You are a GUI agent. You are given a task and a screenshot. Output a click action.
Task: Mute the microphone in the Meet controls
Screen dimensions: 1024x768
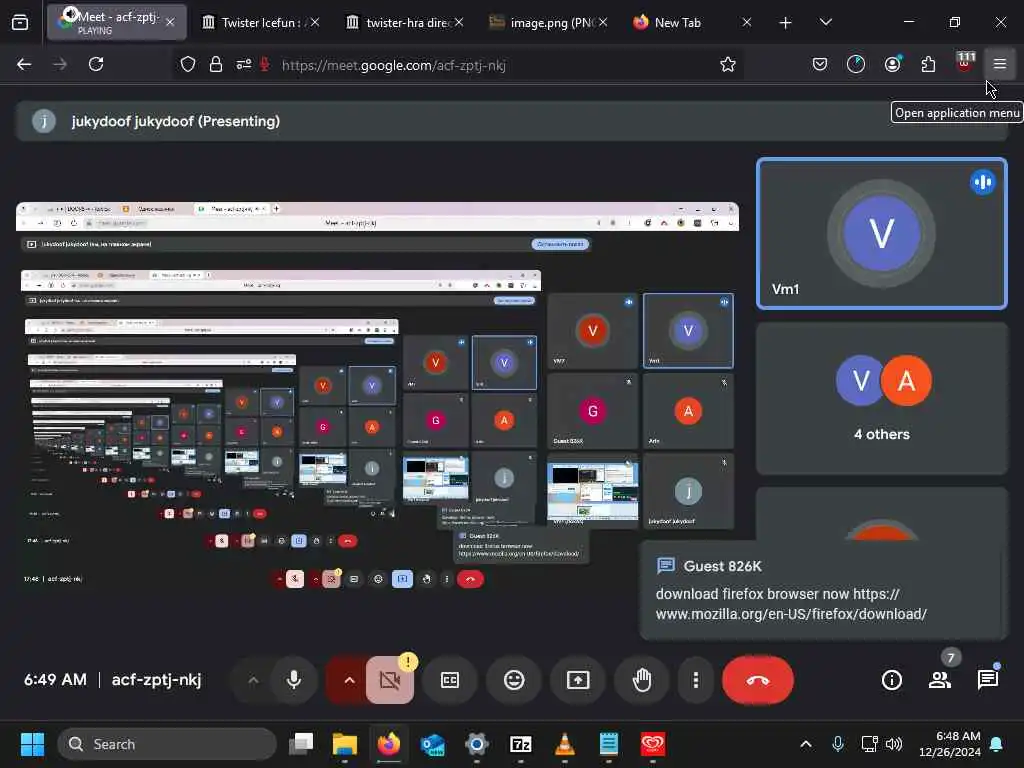pyautogui.click(x=294, y=680)
